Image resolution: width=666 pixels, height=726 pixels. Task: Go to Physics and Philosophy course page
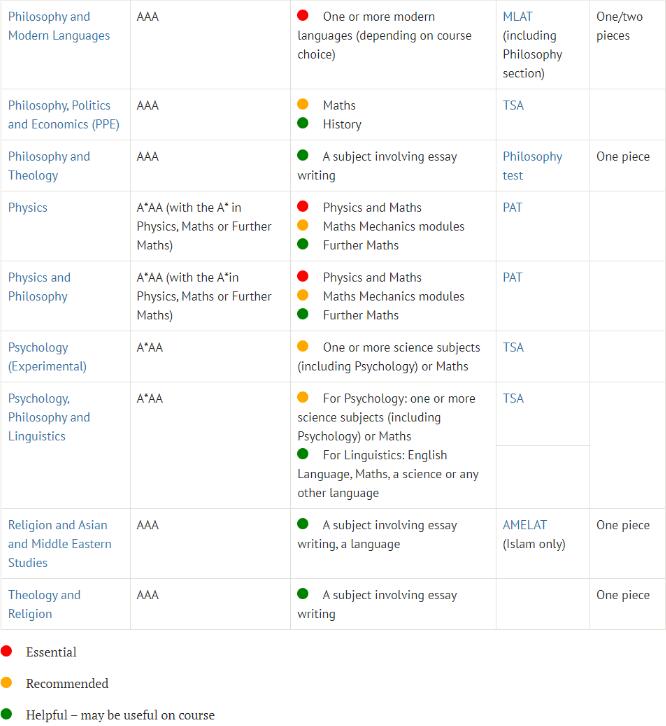pyautogui.click(x=40, y=287)
